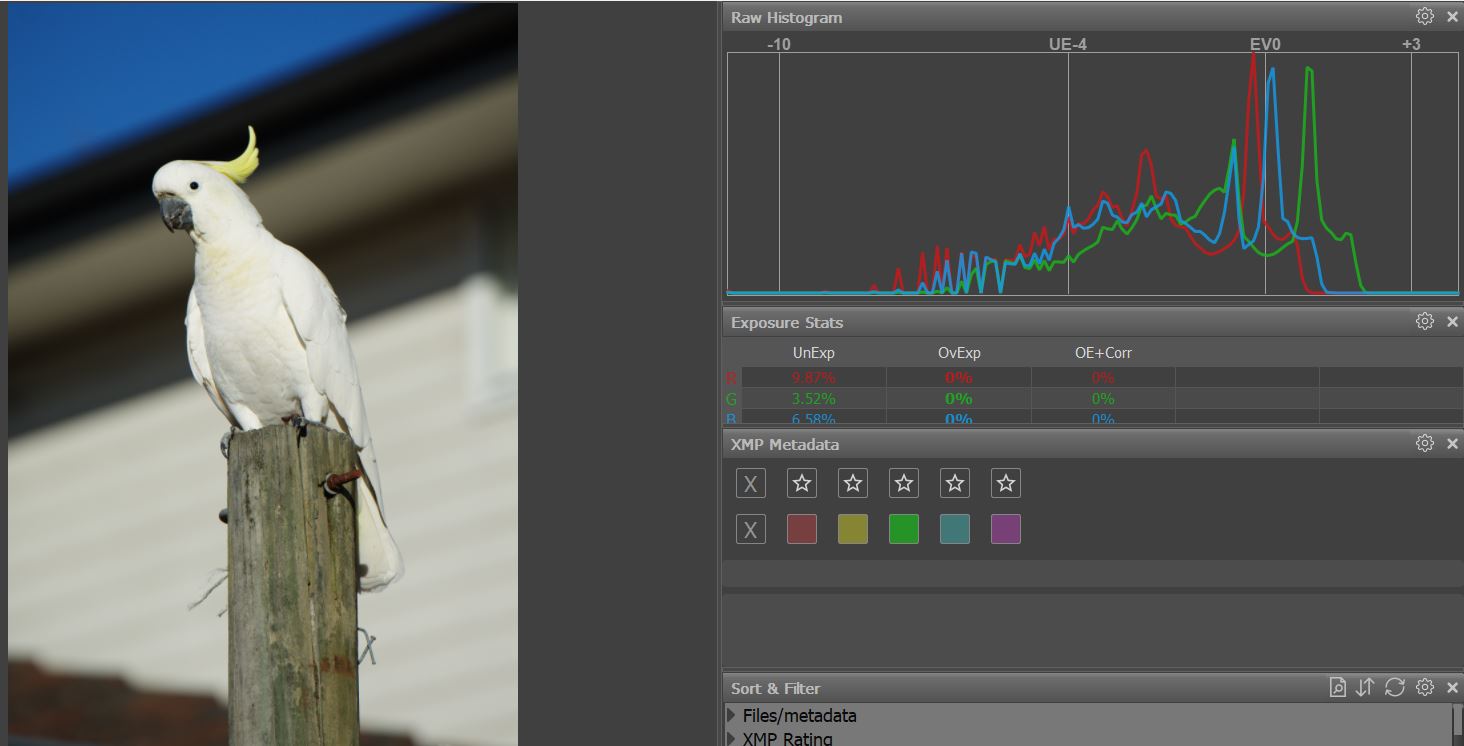Open XMP Metadata settings gear
The width and height of the screenshot is (1464, 746).
1424,443
